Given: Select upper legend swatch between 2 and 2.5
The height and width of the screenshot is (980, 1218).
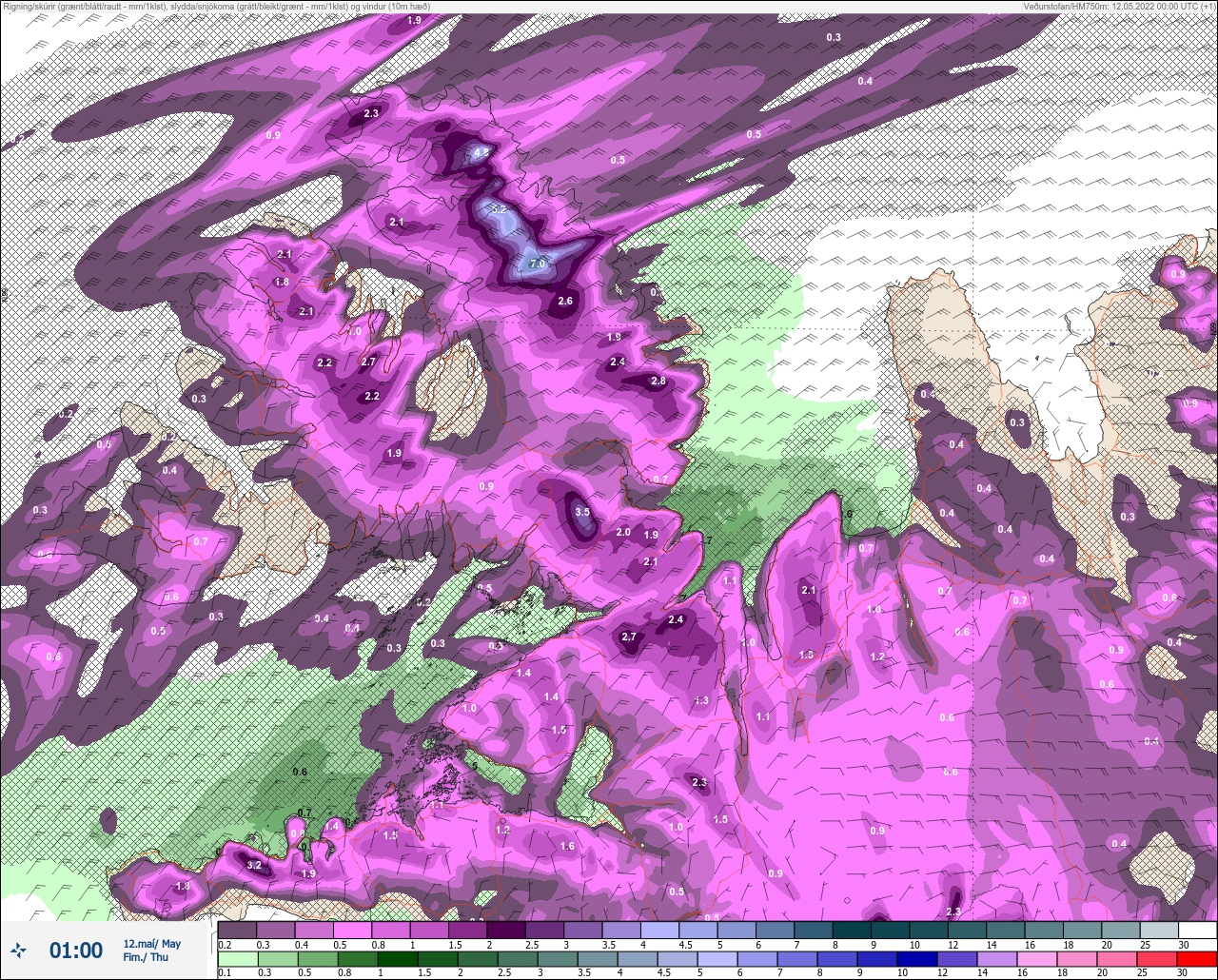Looking at the screenshot, I should (x=505, y=930).
